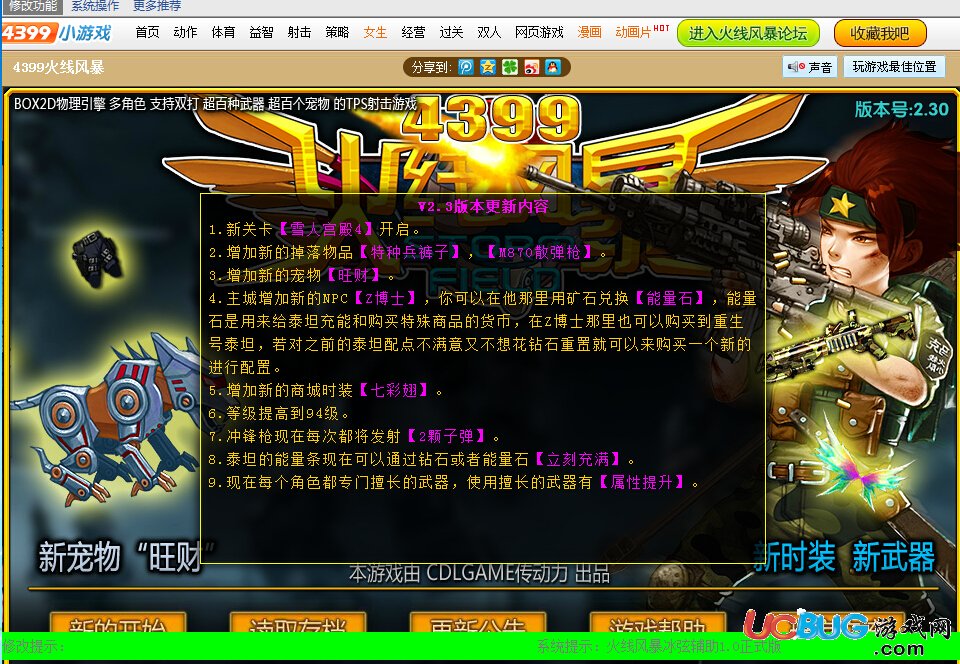960x664 pixels.
Task: Click the note 等级提高到94级
Action: (279, 413)
